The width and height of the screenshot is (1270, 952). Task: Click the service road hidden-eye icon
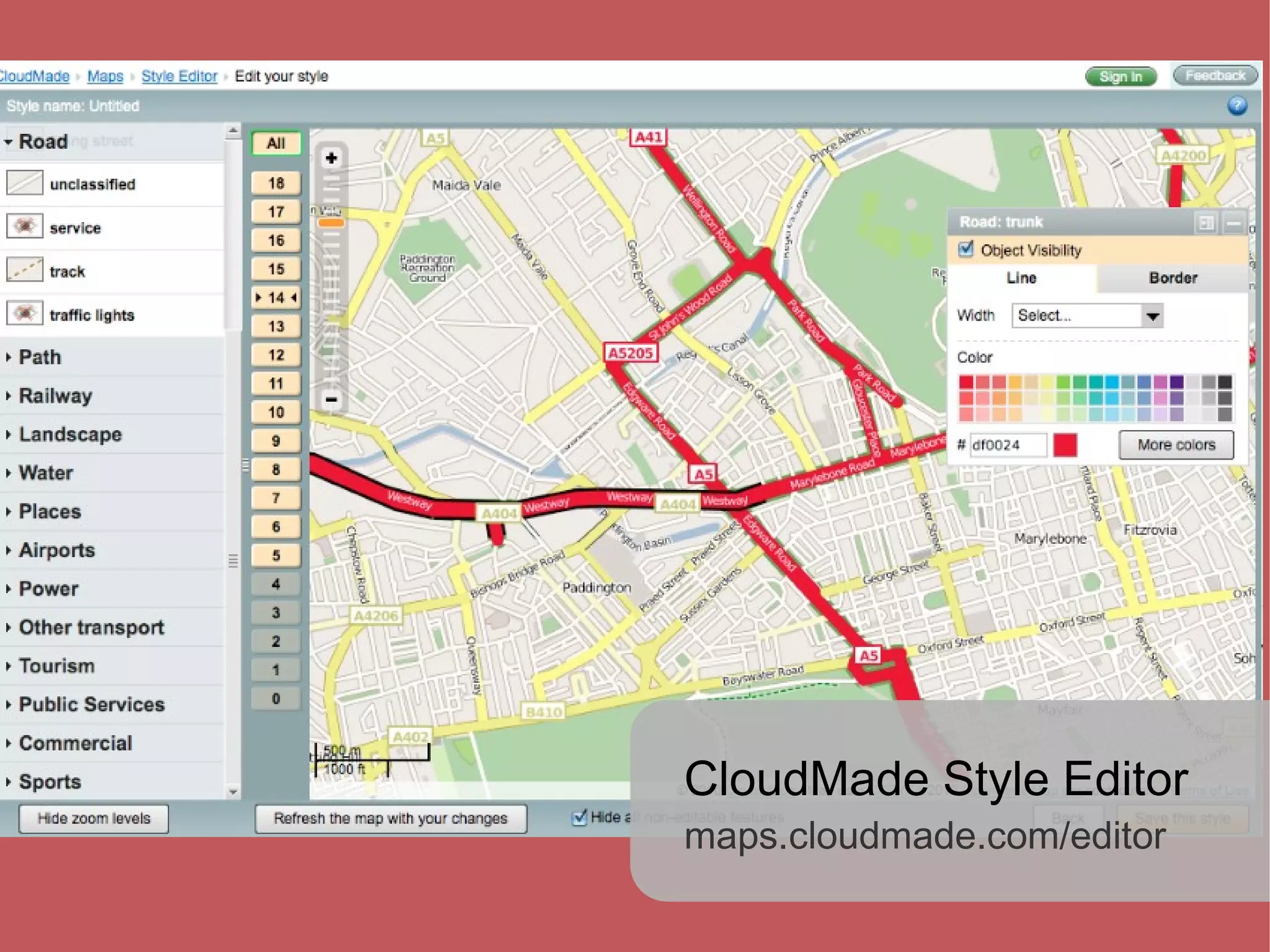[24, 226]
